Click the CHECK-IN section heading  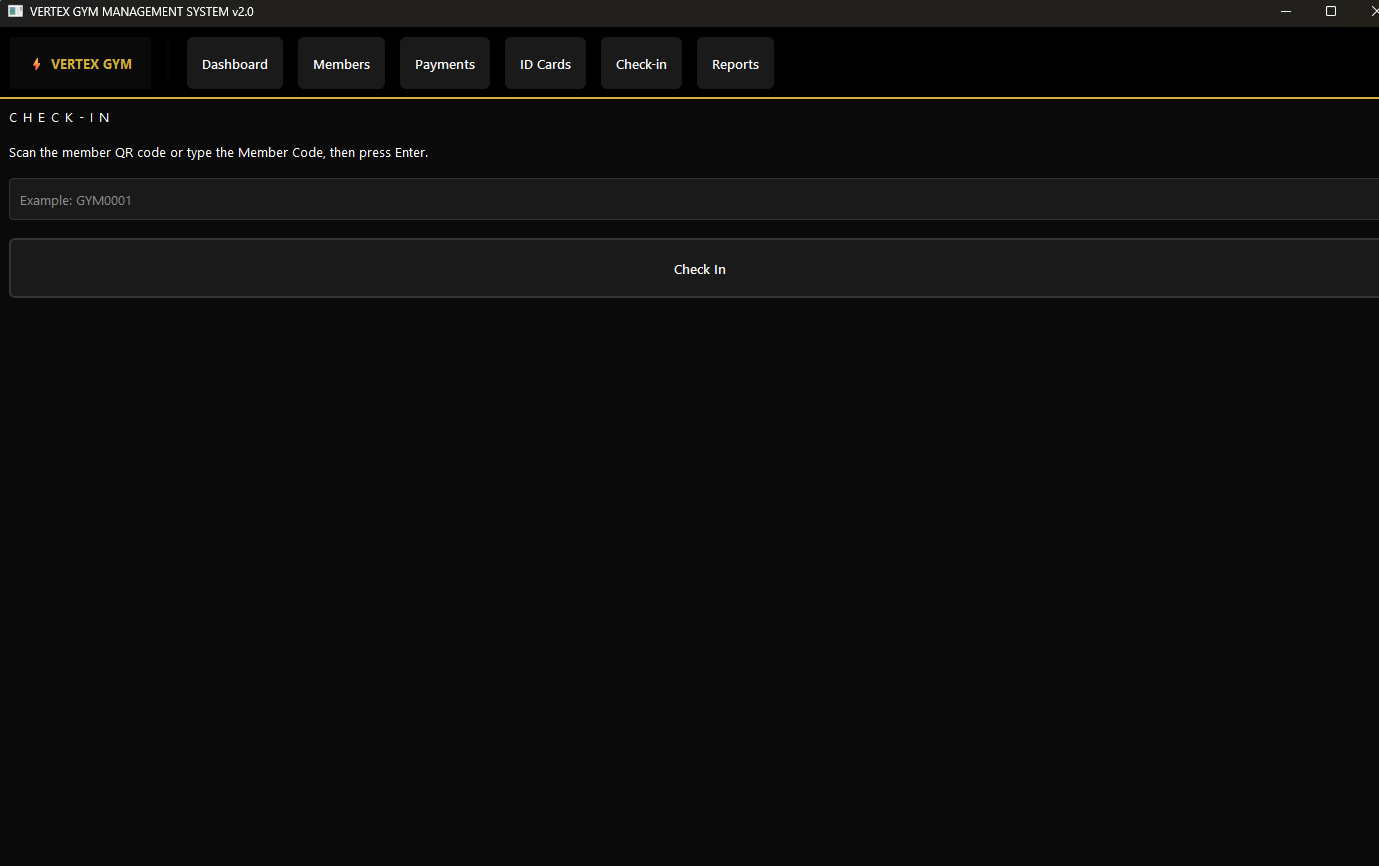(x=60, y=118)
